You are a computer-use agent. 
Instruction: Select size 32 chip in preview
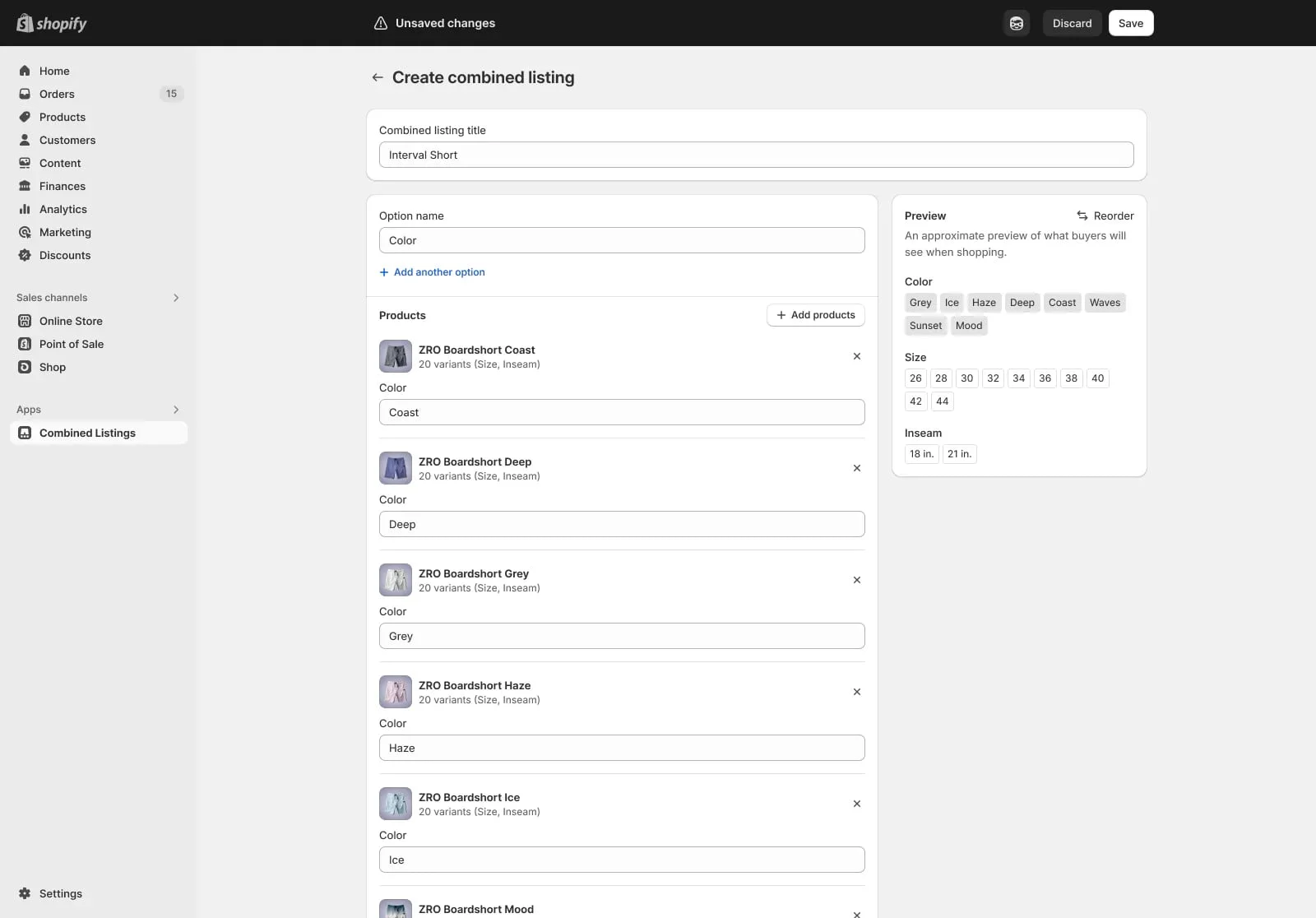[x=993, y=378]
